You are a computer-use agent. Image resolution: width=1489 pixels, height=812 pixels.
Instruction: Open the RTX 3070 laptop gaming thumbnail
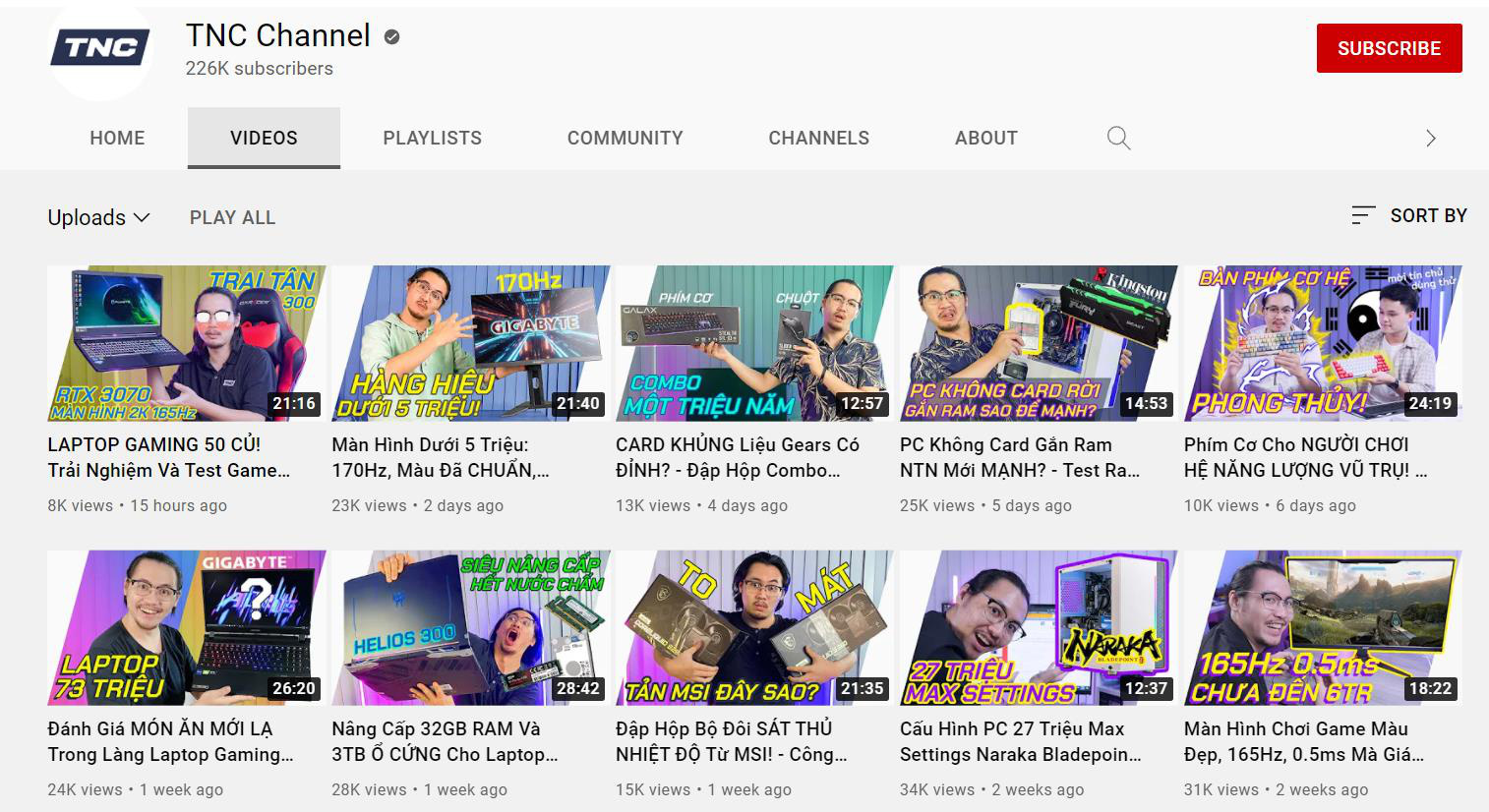(186, 343)
